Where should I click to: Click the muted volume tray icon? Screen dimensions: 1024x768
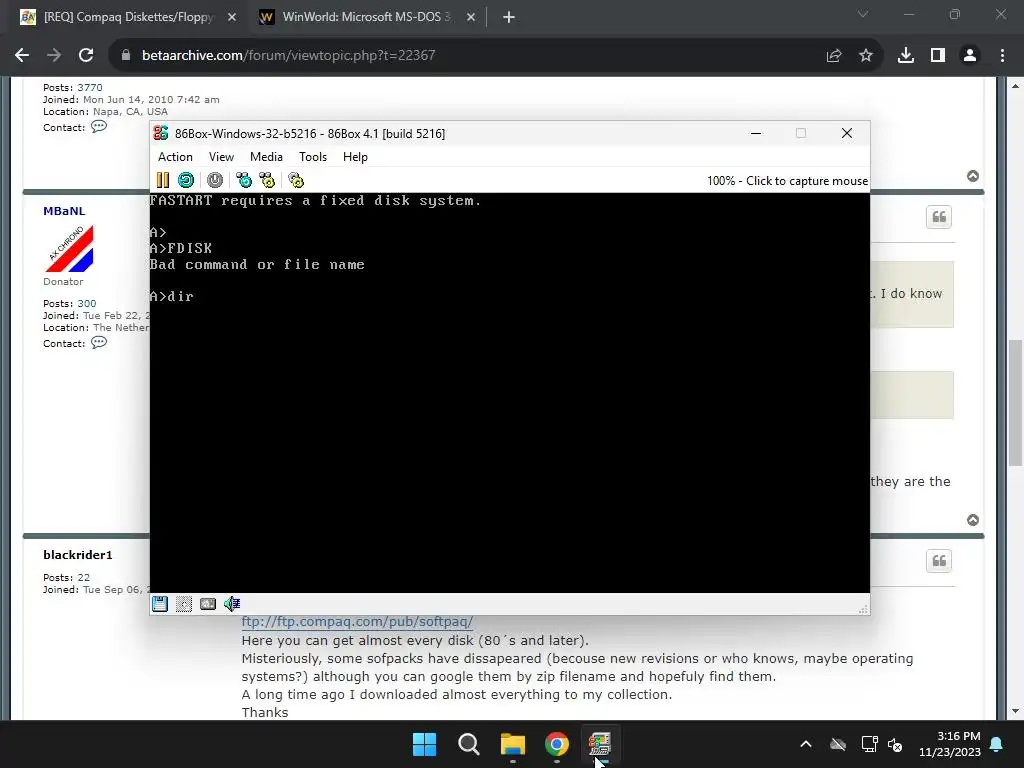[895, 744]
